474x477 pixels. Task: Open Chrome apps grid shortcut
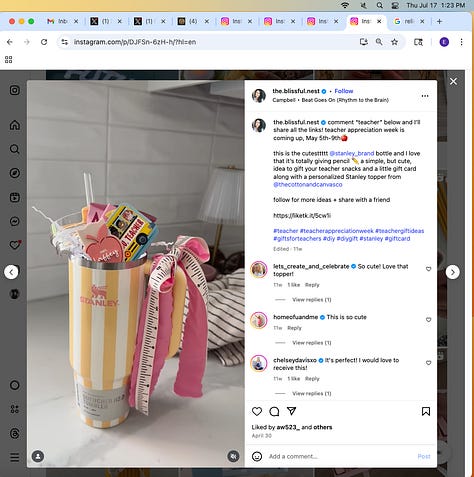click(x=9, y=60)
